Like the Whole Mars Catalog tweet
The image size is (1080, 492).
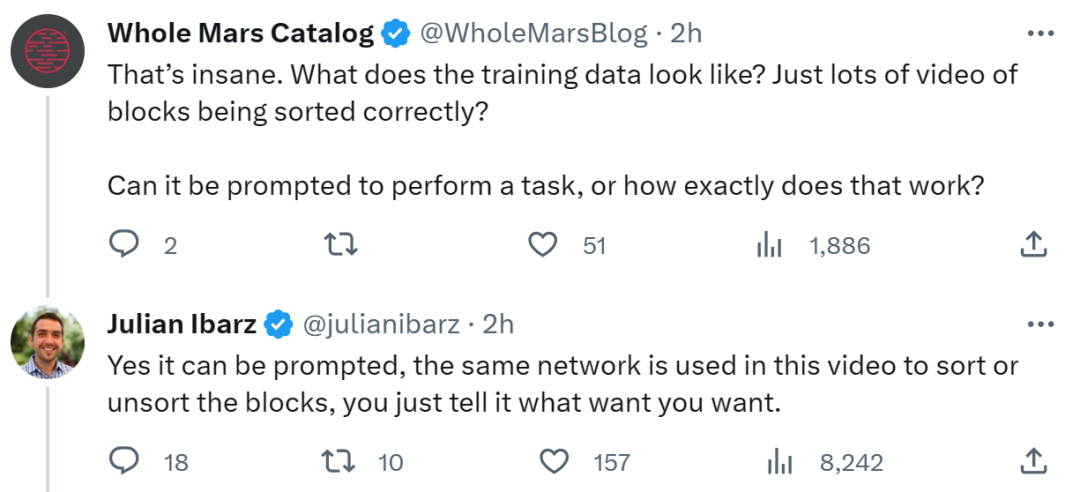(543, 245)
